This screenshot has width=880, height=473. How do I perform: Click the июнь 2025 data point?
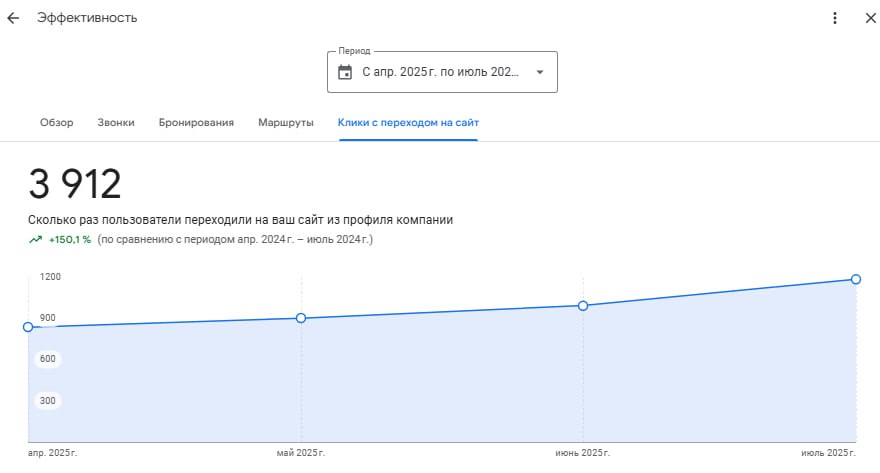click(583, 305)
